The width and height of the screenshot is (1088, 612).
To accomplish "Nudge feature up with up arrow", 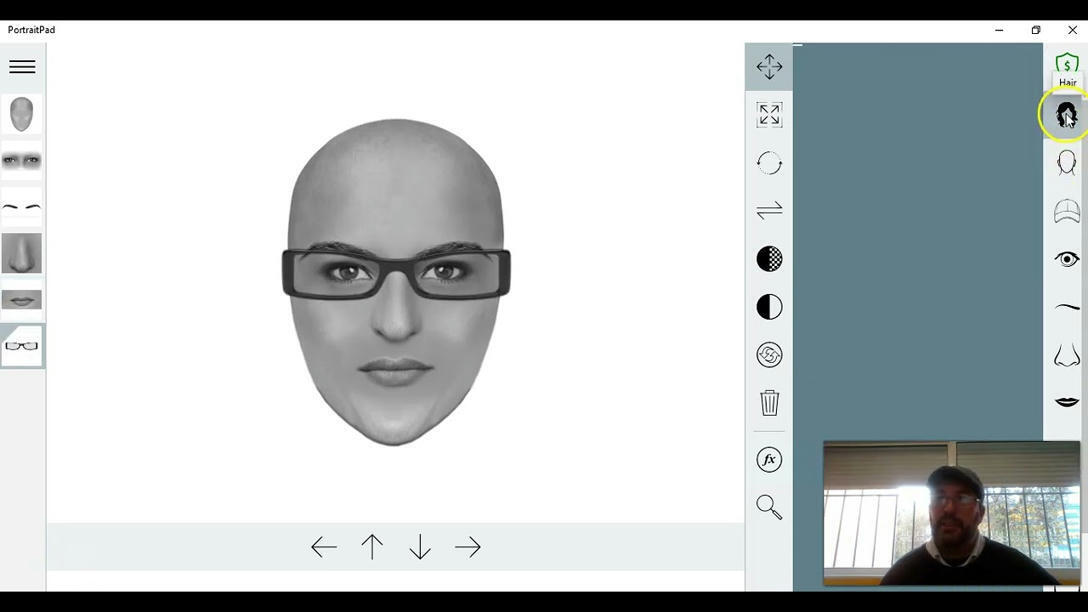I will coord(372,547).
